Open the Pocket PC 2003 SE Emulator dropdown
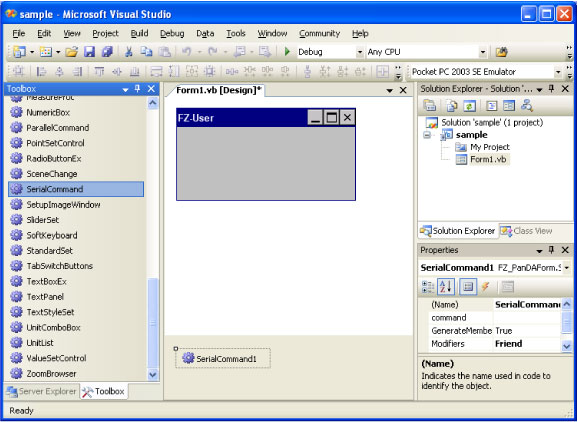 558,72
